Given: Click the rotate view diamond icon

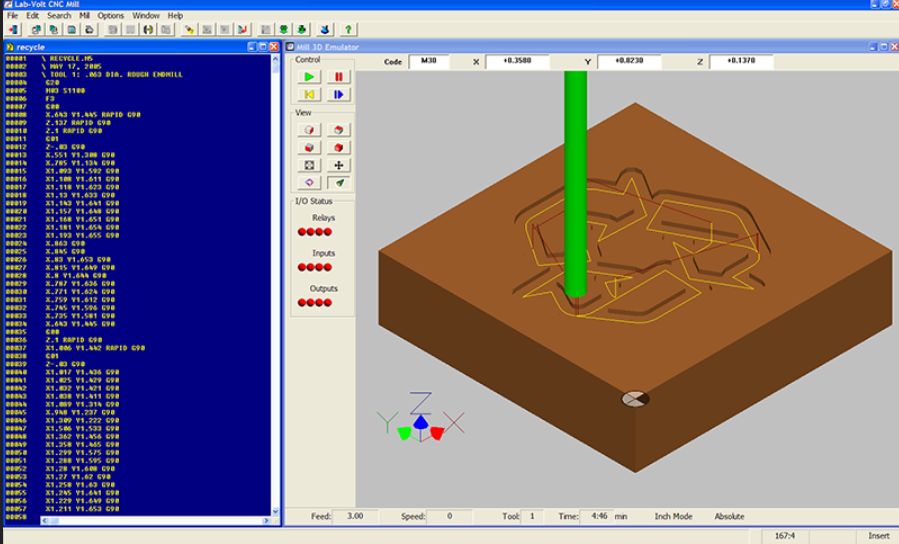Looking at the screenshot, I should [x=309, y=183].
